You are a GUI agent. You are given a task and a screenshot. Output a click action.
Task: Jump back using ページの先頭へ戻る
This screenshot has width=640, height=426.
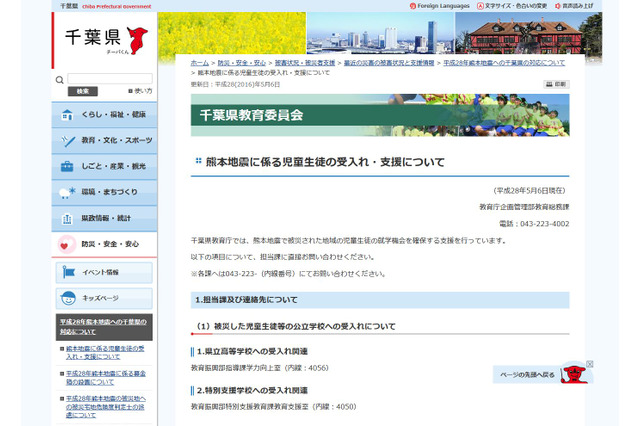[527, 374]
